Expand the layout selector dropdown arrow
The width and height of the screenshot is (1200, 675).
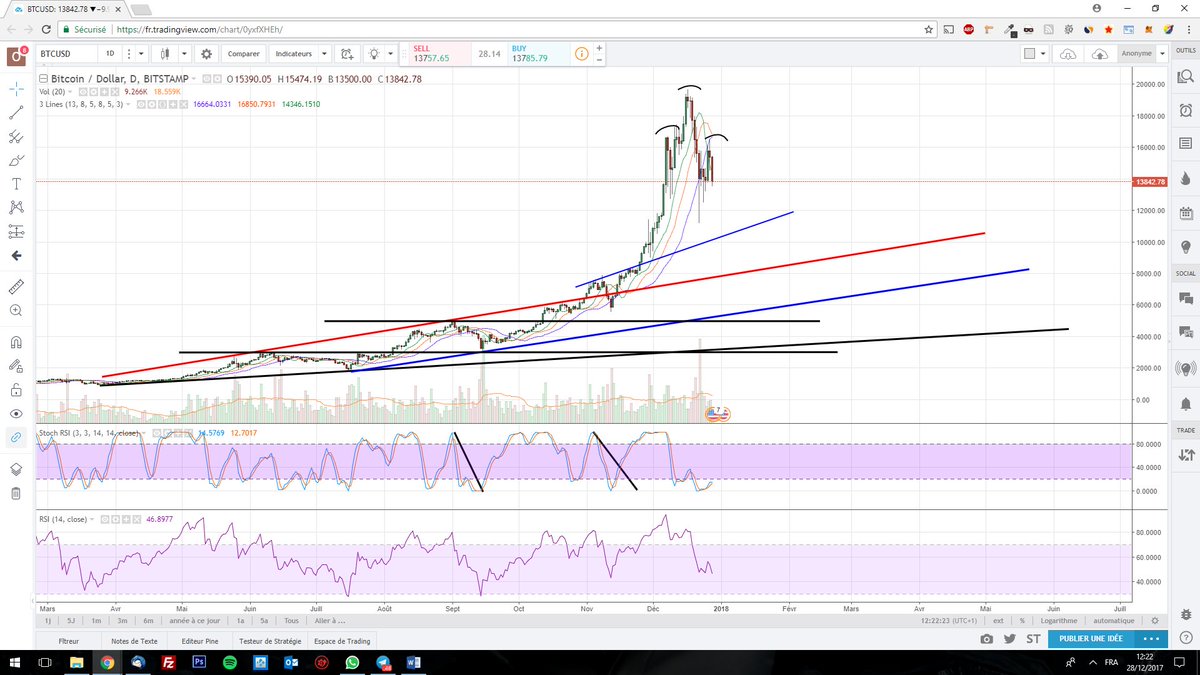(1043, 54)
